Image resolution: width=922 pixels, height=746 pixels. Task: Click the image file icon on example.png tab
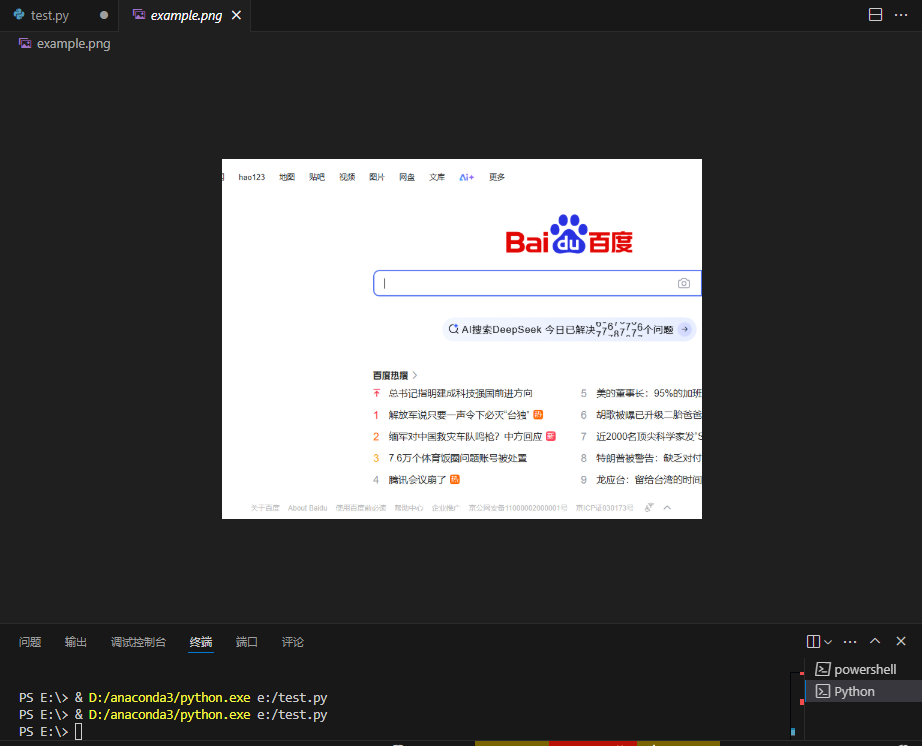click(x=139, y=15)
